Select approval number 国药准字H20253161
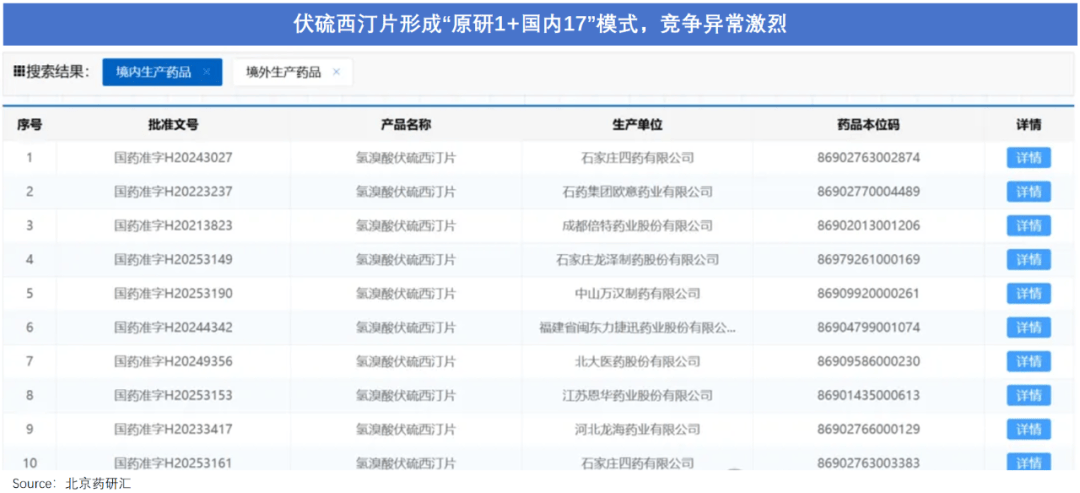 [x=173, y=463]
